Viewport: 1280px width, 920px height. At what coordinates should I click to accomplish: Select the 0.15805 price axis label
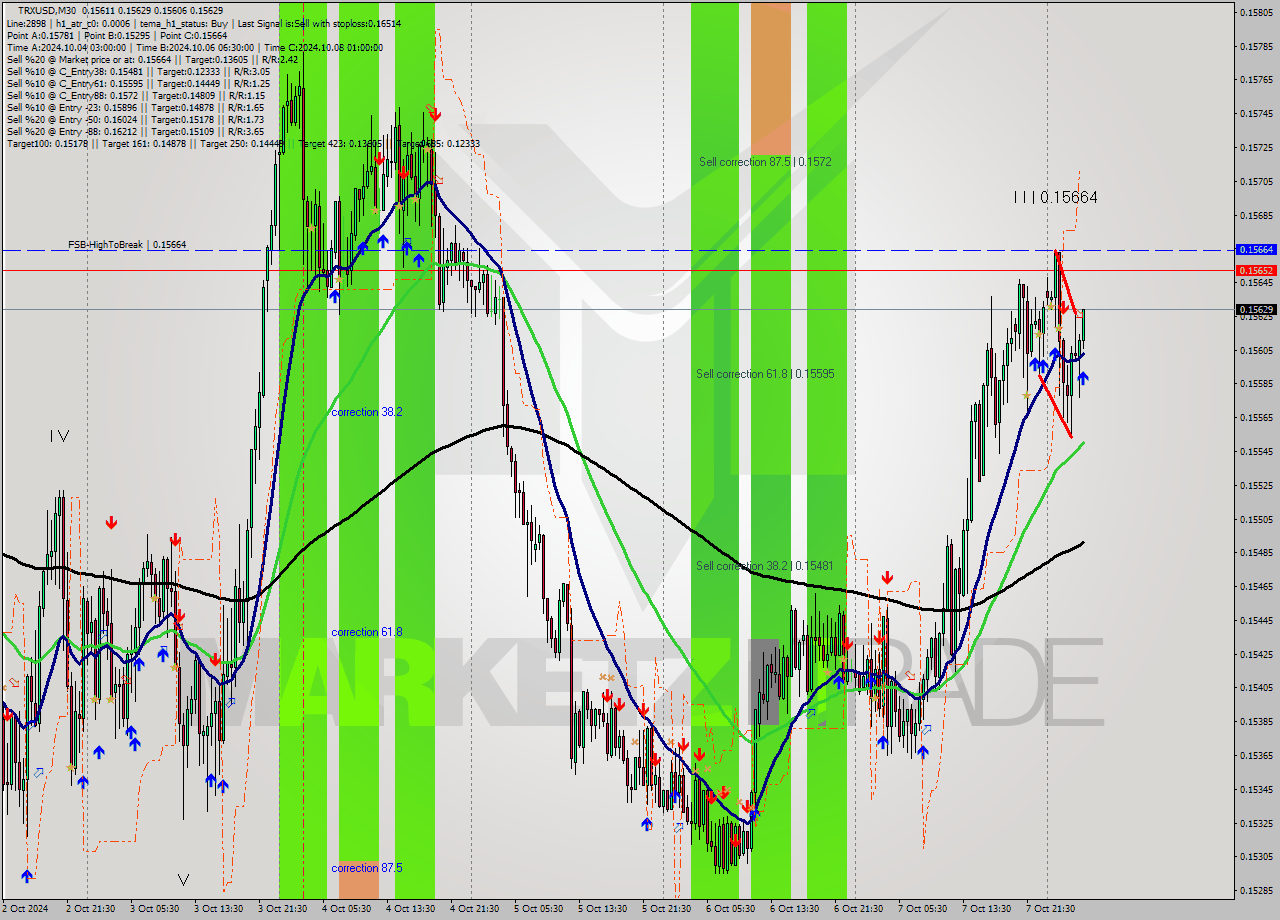1256,12
